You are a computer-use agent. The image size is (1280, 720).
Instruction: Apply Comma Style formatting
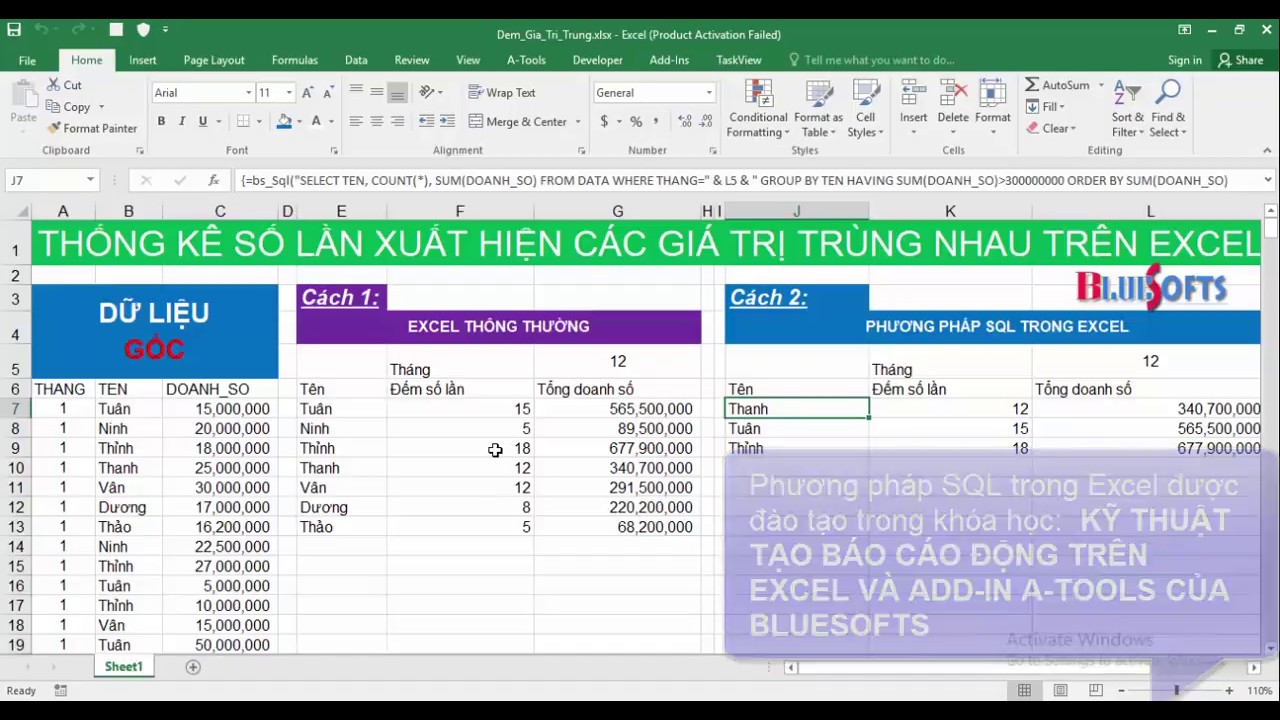(x=658, y=122)
